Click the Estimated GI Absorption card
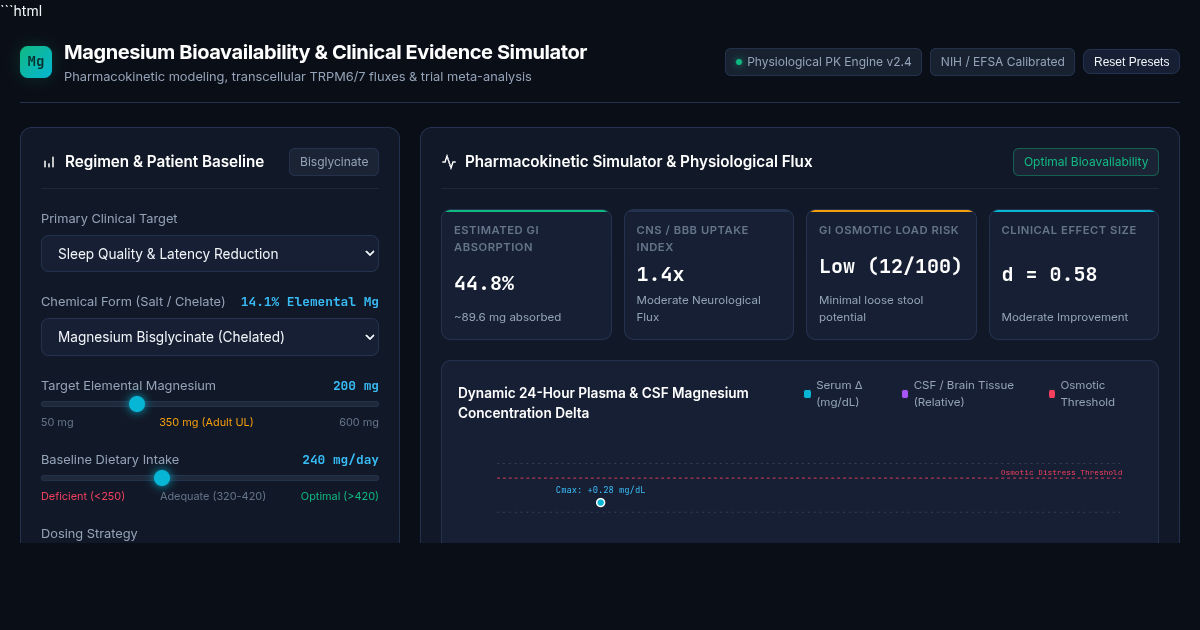This screenshot has width=1200, height=630. coord(526,275)
